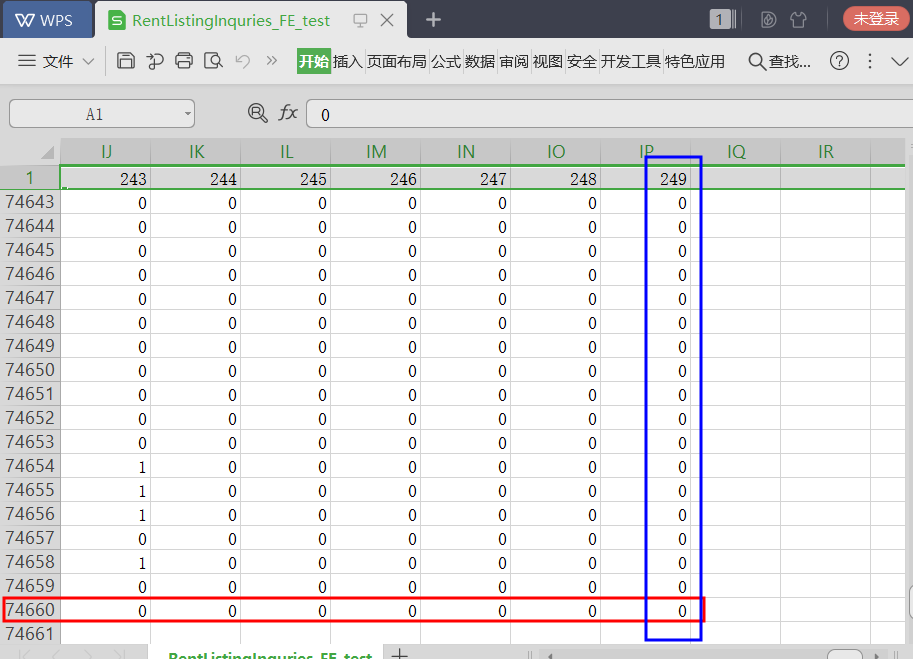This screenshot has width=913, height=659.
Task: Select column header IQ
Action: [735, 153]
